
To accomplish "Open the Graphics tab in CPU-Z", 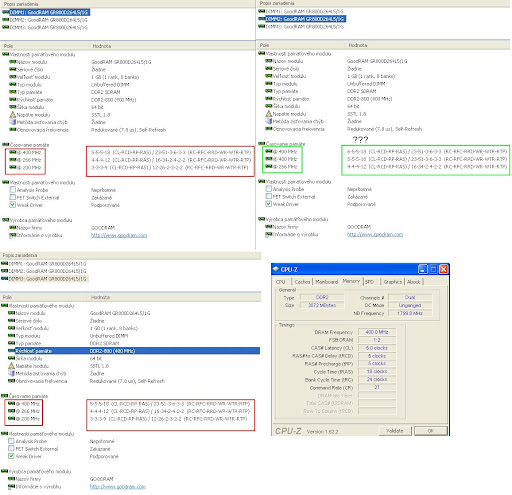I will pos(392,282).
